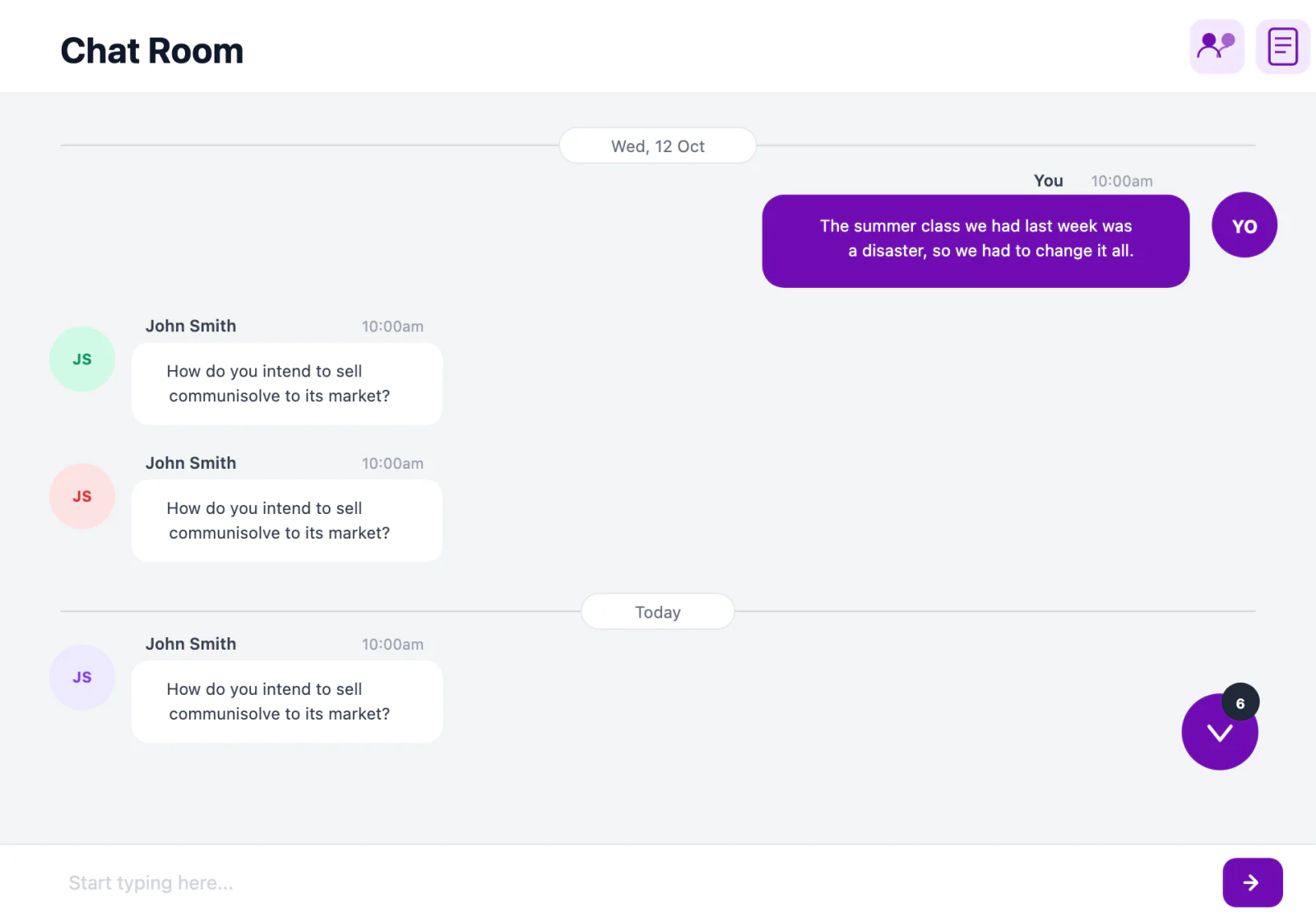Click the 'Wed, 12 Oct' date label
This screenshot has height=921, width=1316.
coord(658,146)
